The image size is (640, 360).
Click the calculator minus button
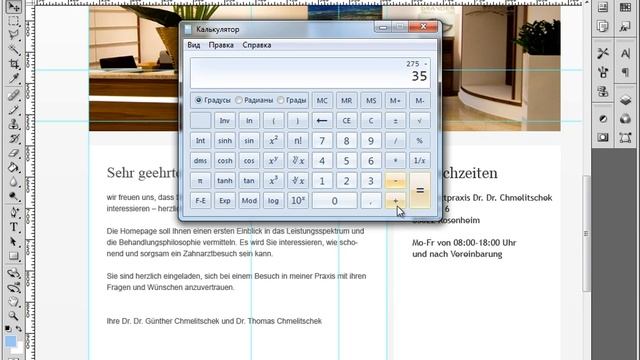click(396, 180)
